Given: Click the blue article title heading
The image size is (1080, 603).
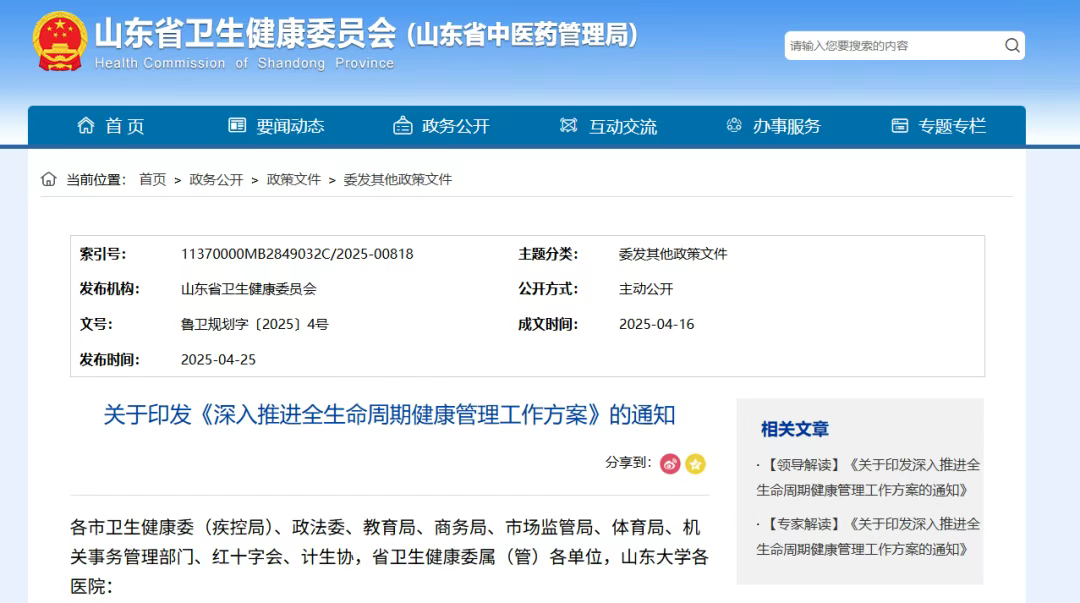Looking at the screenshot, I should click(389, 414).
